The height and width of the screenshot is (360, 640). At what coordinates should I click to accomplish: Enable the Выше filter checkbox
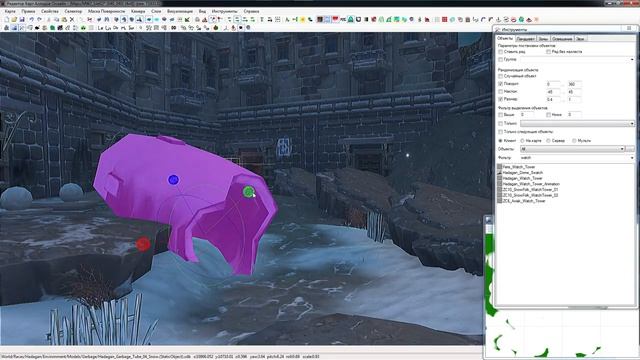(500, 115)
